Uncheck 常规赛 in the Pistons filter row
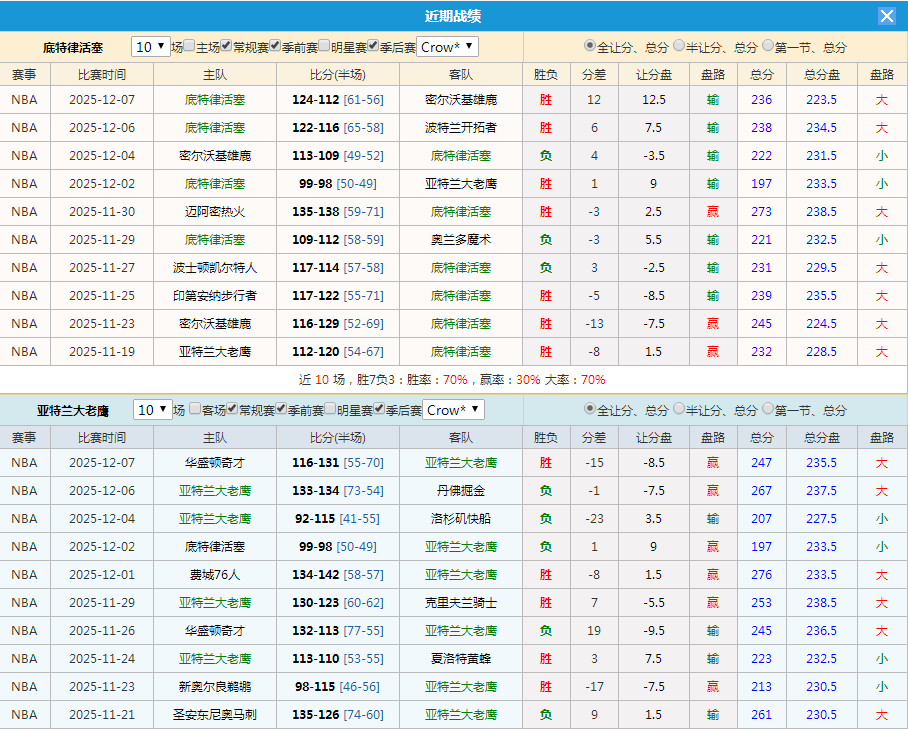Image resolution: width=908 pixels, height=729 pixels. (227, 45)
